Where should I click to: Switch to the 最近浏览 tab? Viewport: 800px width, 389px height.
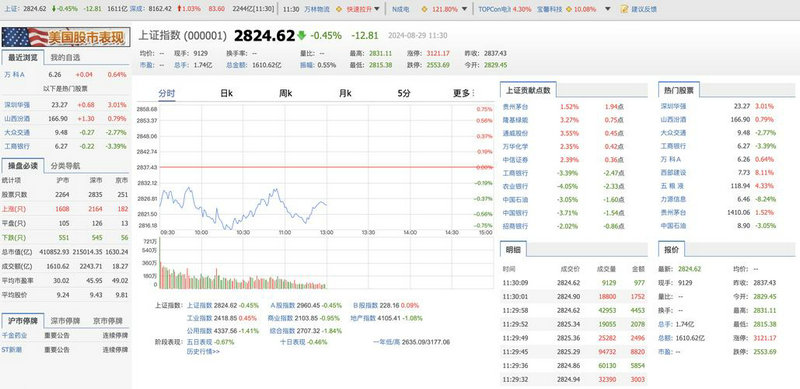pos(22,58)
